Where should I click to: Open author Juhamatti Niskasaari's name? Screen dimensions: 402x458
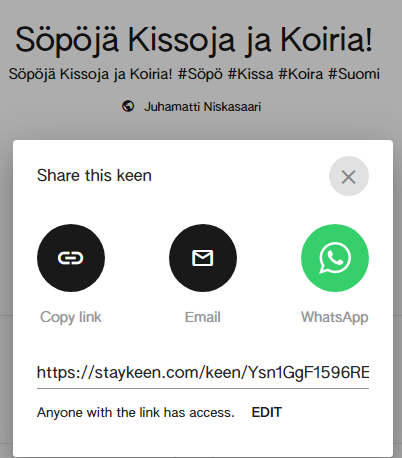(x=202, y=107)
